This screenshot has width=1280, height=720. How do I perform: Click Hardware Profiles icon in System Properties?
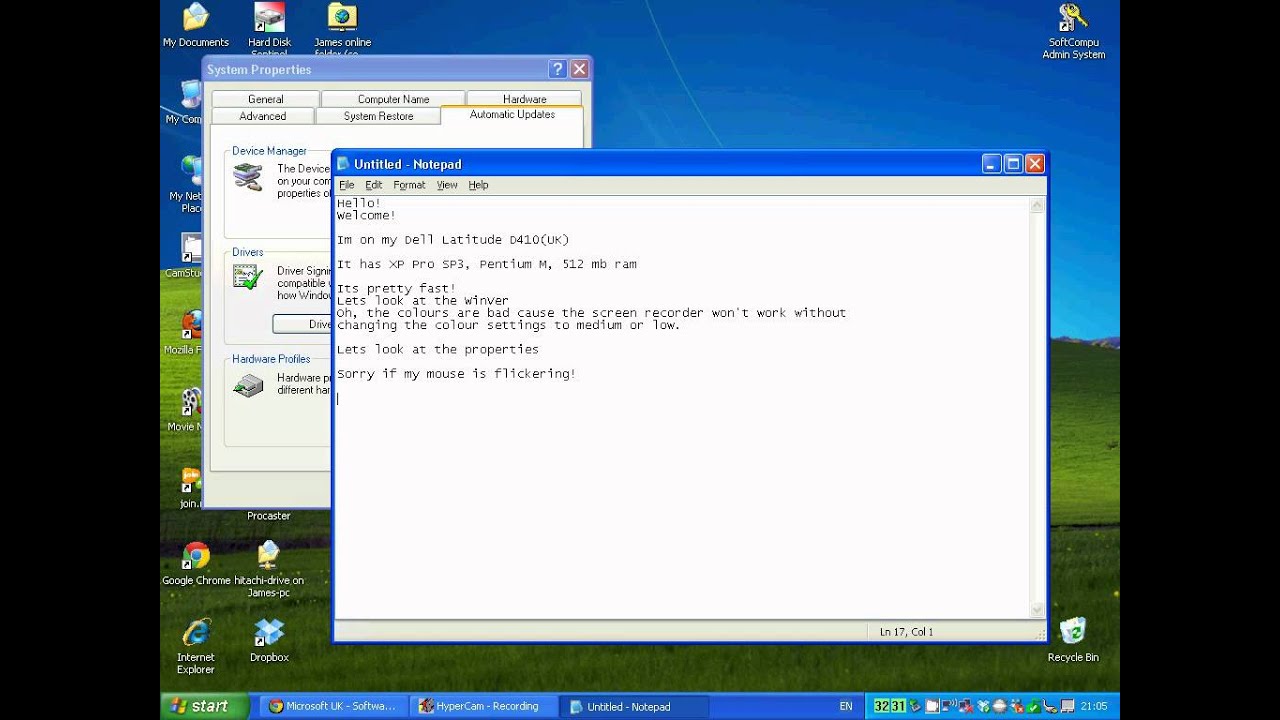pyautogui.click(x=248, y=384)
